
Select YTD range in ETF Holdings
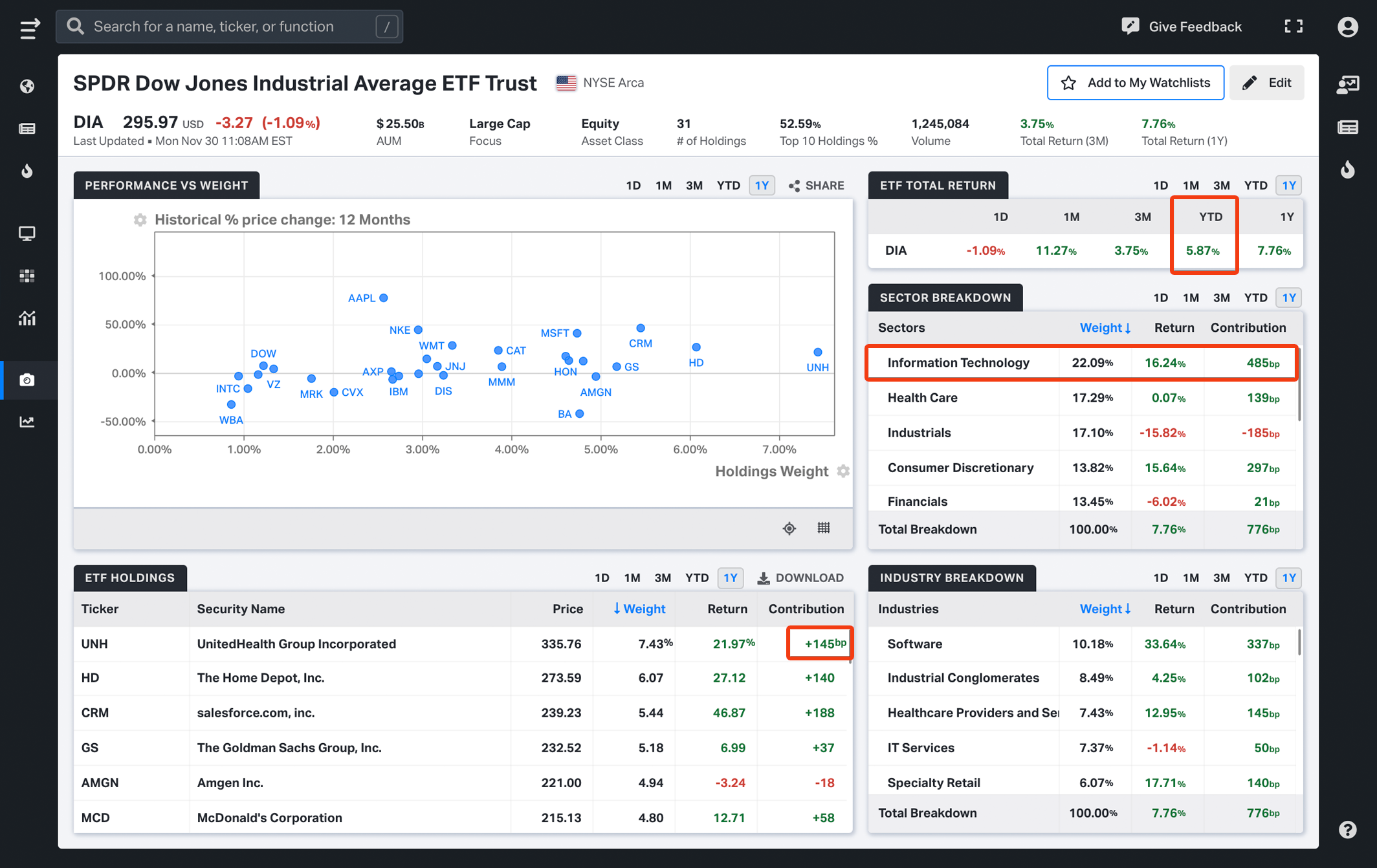[x=697, y=578]
